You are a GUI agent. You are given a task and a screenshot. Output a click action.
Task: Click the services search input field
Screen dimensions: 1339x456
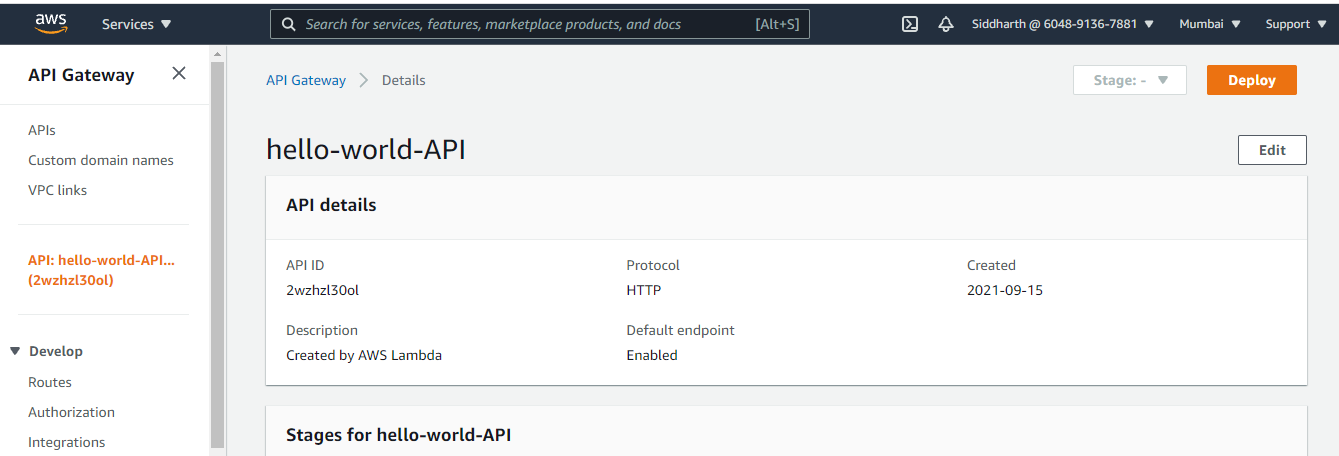[x=525, y=24]
